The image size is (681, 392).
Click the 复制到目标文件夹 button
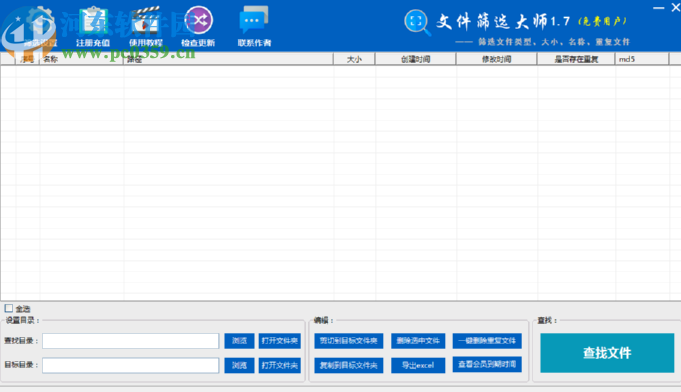349,365
